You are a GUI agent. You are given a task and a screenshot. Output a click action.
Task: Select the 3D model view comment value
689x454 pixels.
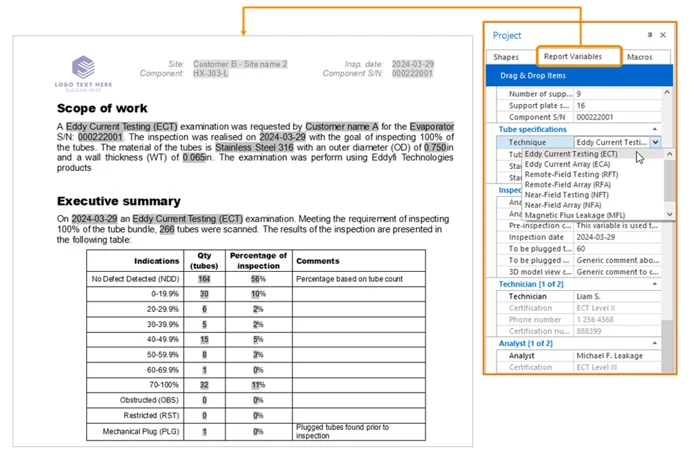(617, 272)
